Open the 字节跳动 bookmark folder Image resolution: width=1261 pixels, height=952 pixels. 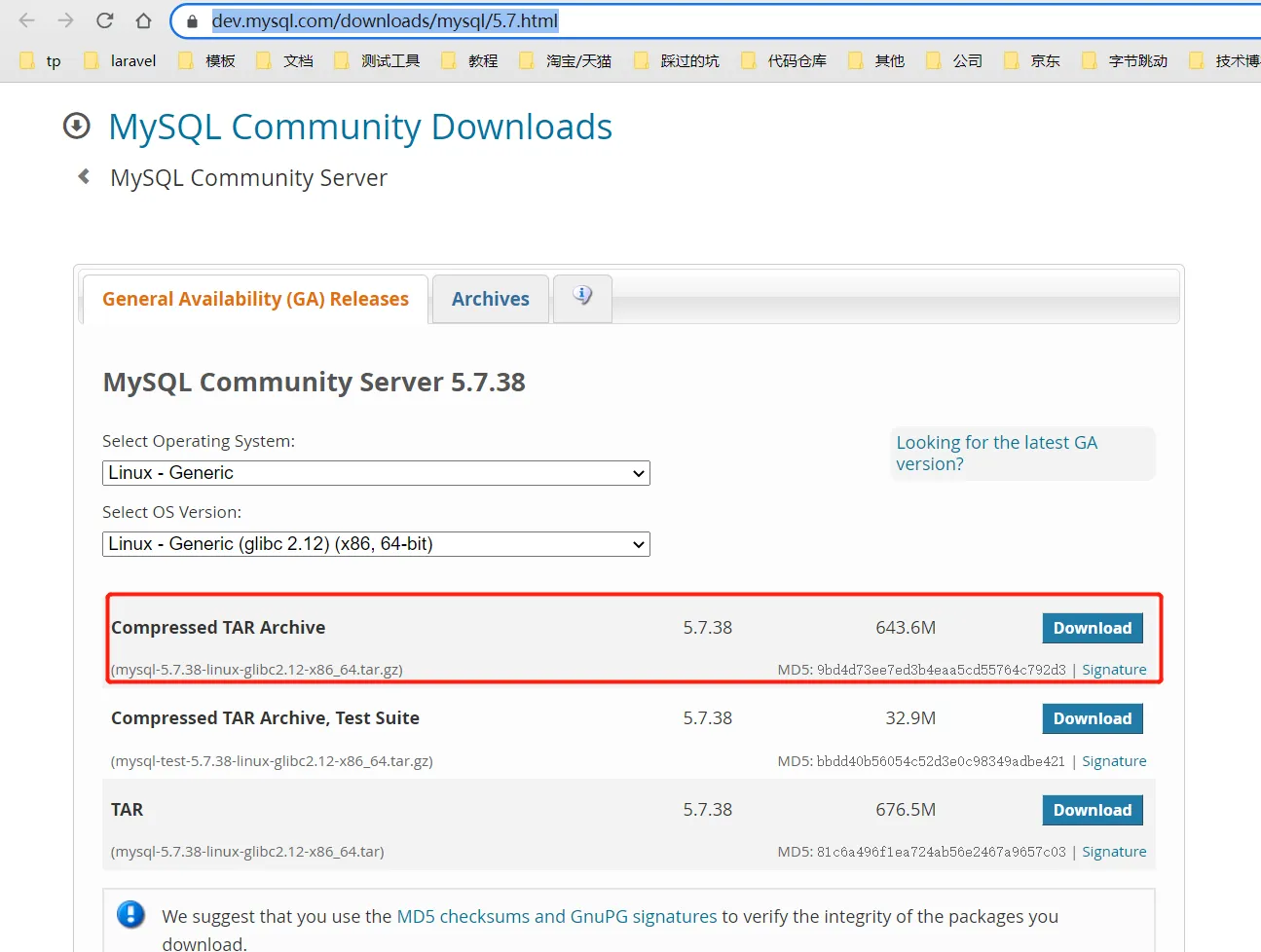point(1125,60)
